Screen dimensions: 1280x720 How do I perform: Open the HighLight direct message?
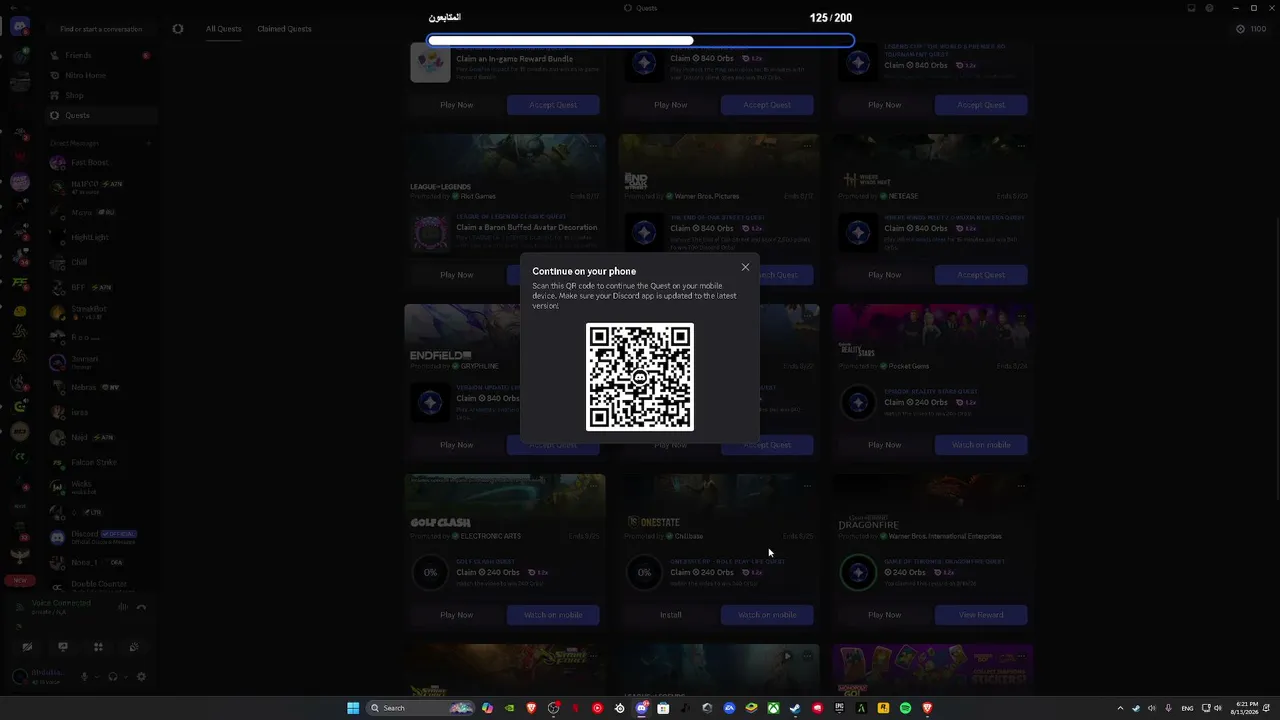tap(101, 237)
